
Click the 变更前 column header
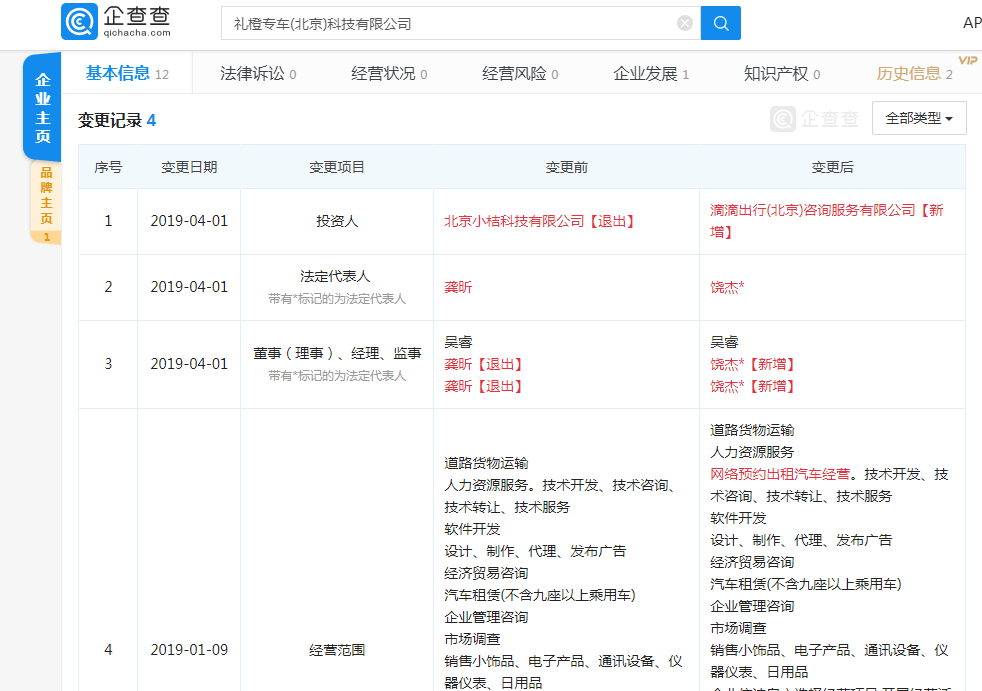tap(566, 167)
